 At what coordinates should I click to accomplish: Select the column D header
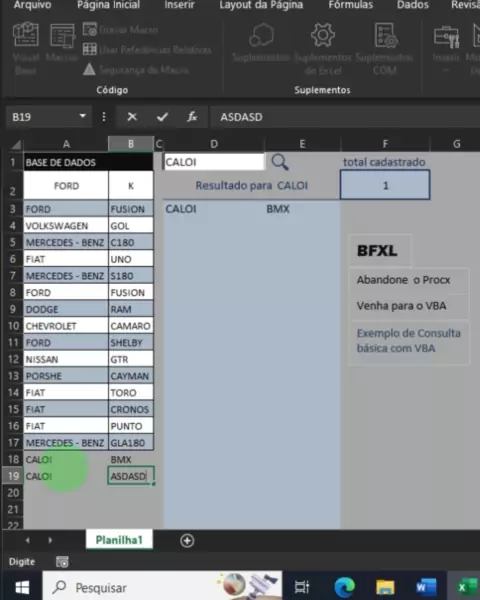point(214,144)
